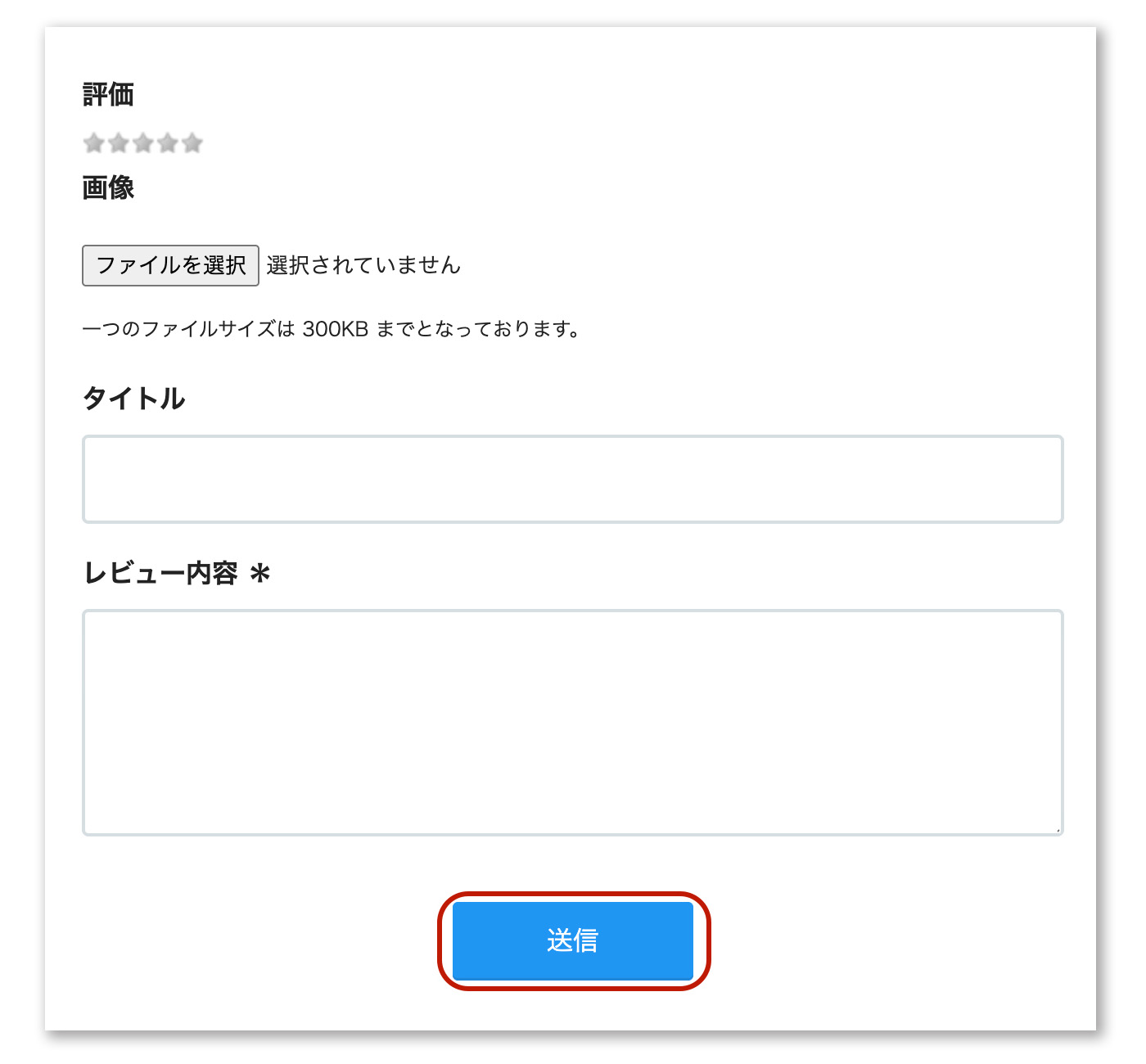Click inside the レビュー内容 text area
This screenshot has width=1146, height=1064.
tap(573, 722)
